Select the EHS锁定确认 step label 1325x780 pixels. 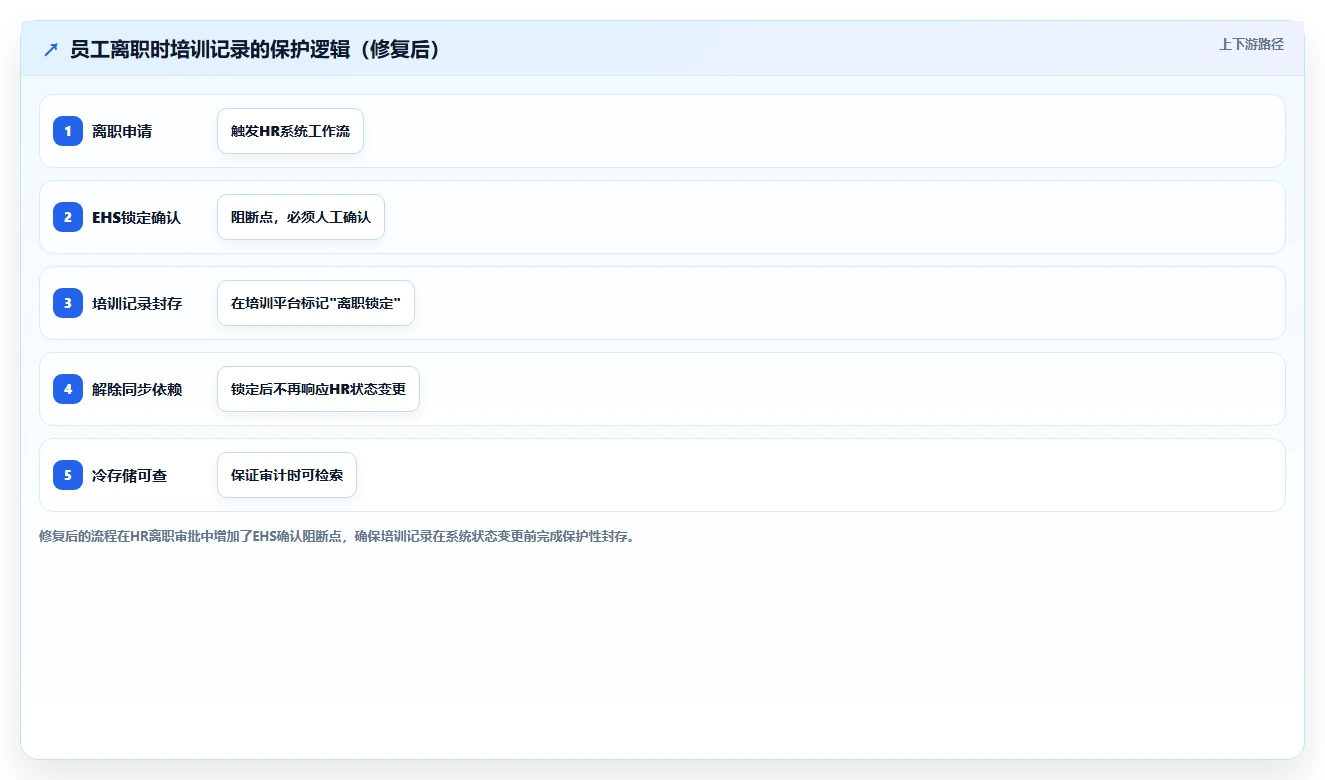pyautogui.click(x=136, y=217)
